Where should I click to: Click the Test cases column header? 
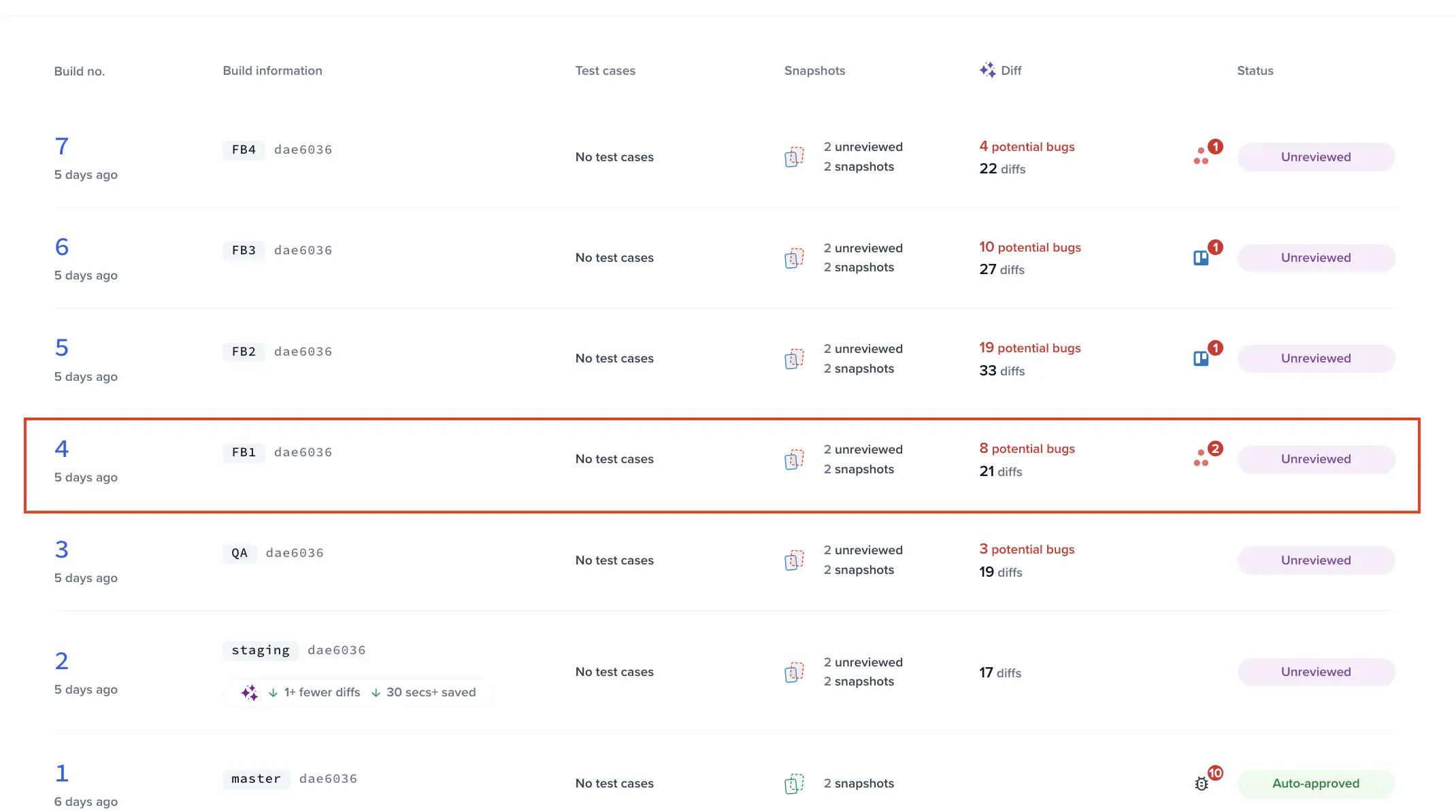tap(605, 71)
